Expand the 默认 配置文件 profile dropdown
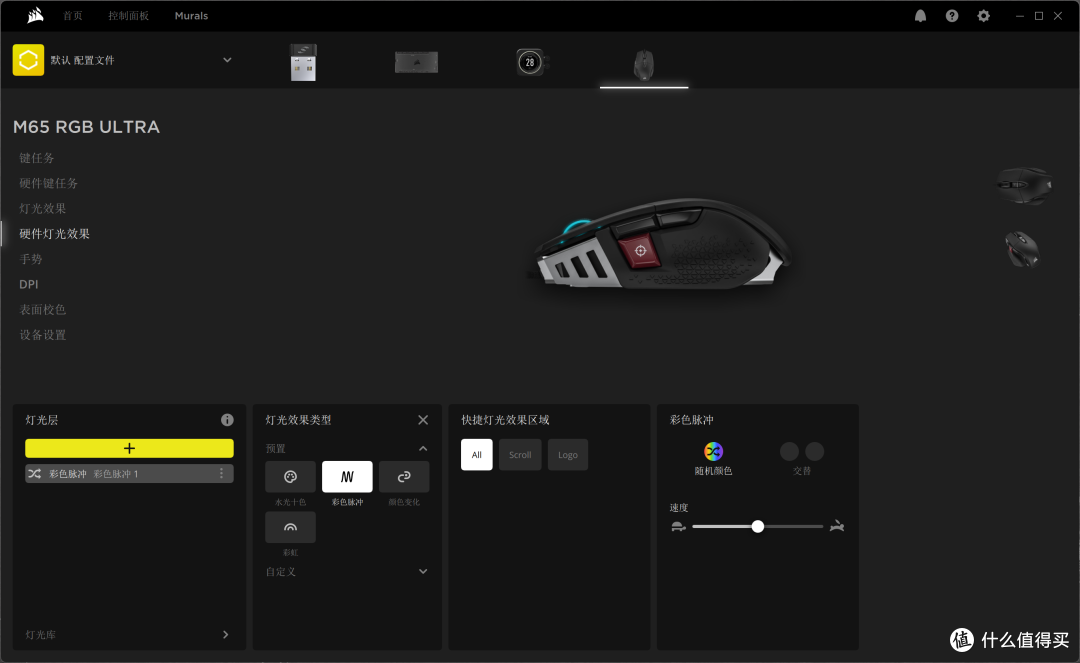 tap(227, 60)
